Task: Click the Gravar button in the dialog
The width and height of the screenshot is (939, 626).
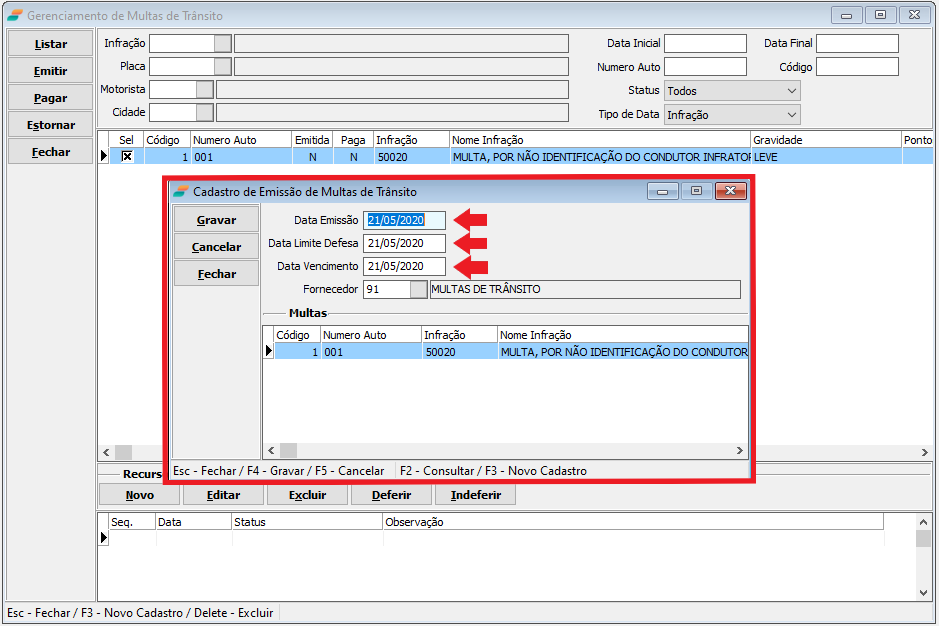Action: [216, 219]
